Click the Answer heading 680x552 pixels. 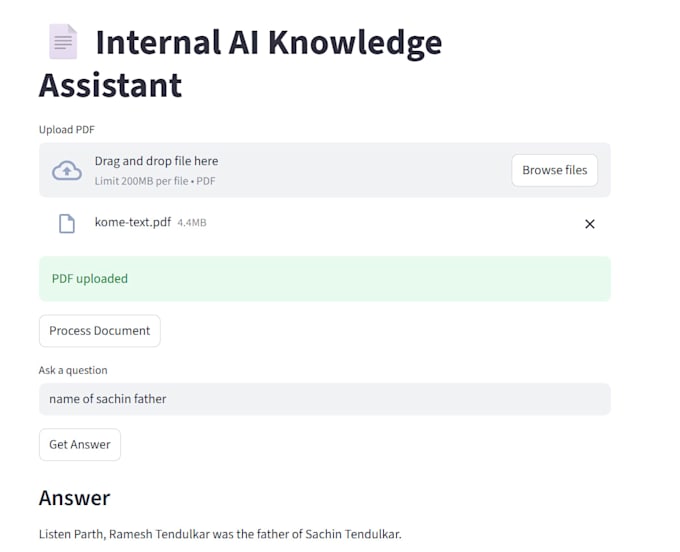75,498
